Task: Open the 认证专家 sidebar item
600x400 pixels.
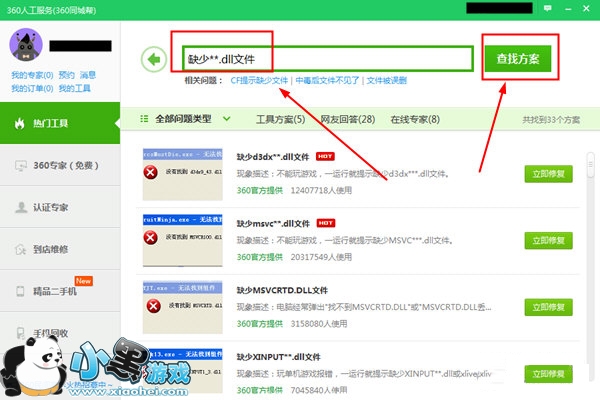Action: pos(60,207)
